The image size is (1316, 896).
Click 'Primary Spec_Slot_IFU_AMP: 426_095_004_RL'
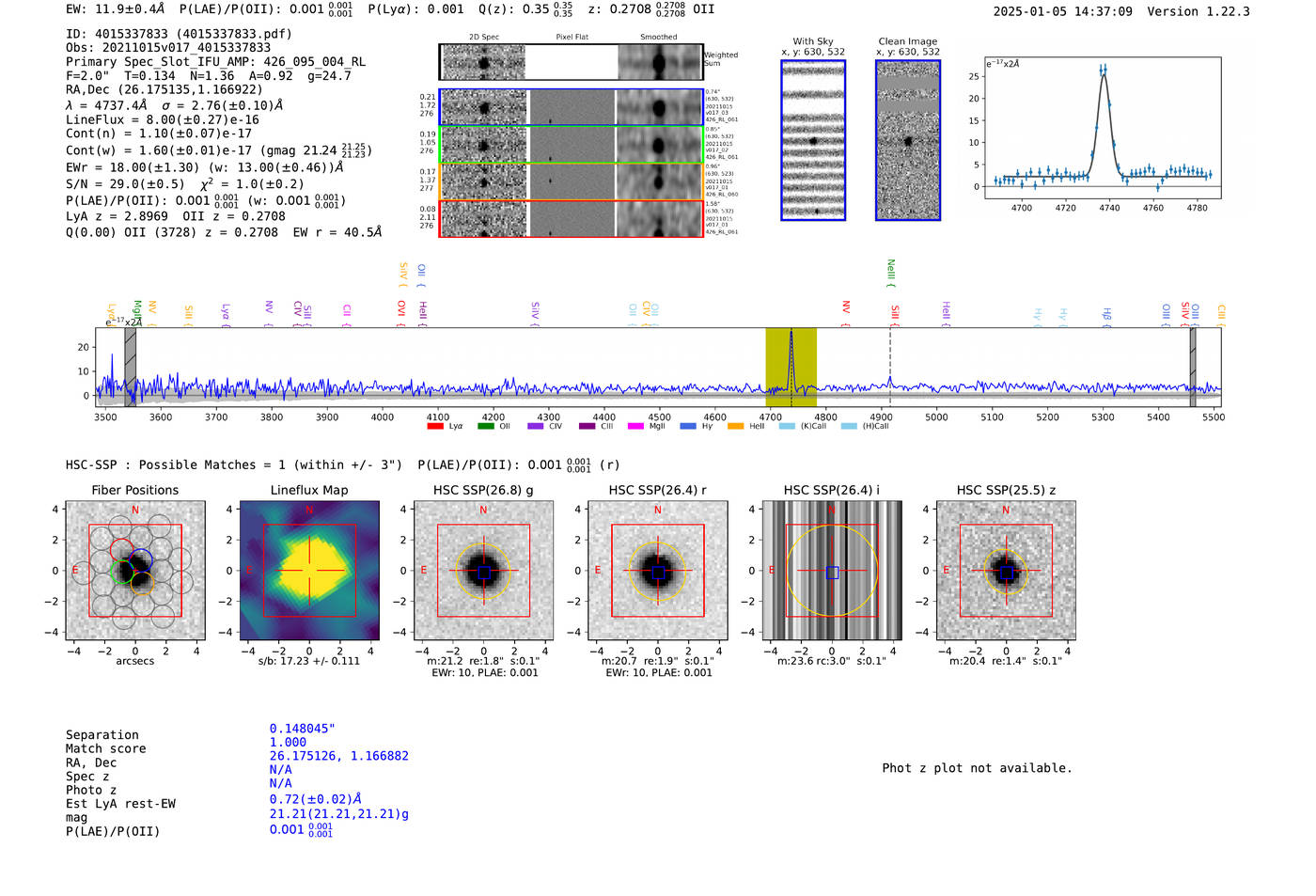coord(215,62)
